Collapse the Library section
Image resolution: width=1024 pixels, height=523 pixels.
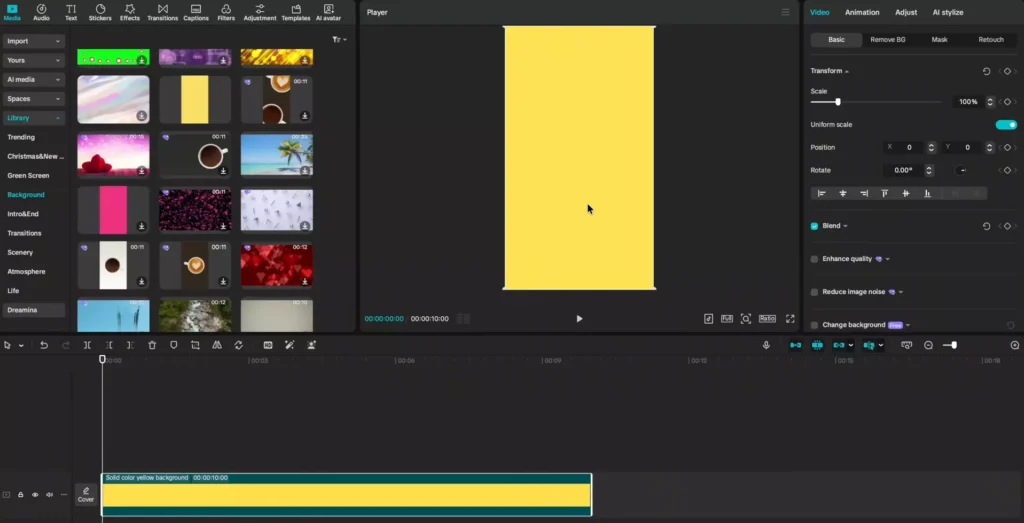pos(33,118)
